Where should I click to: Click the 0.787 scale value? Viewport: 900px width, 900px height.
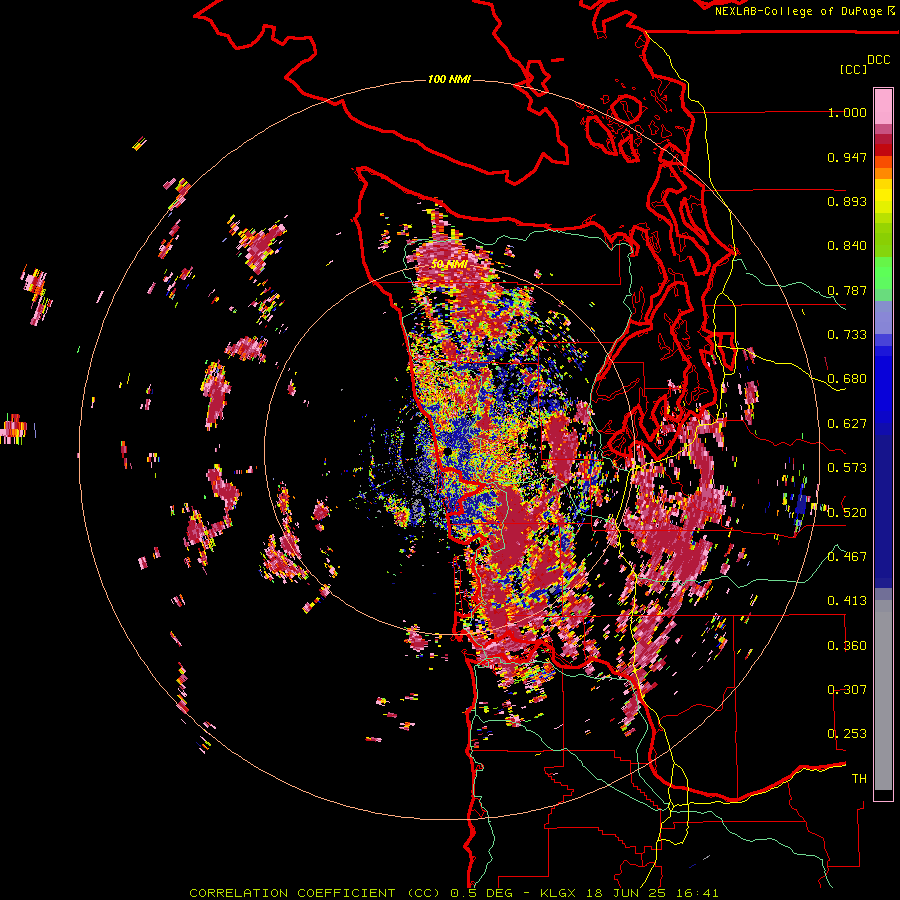[847, 290]
